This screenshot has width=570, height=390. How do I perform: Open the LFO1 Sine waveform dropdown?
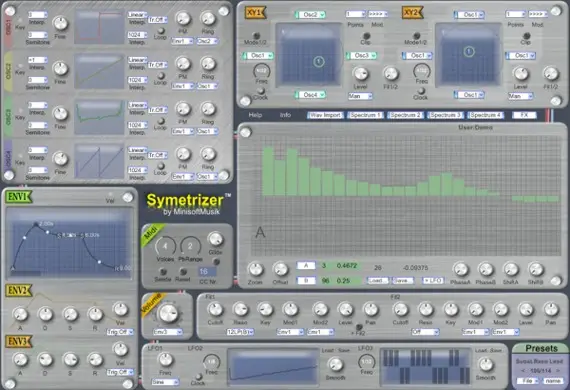click(x=165, y=382)
